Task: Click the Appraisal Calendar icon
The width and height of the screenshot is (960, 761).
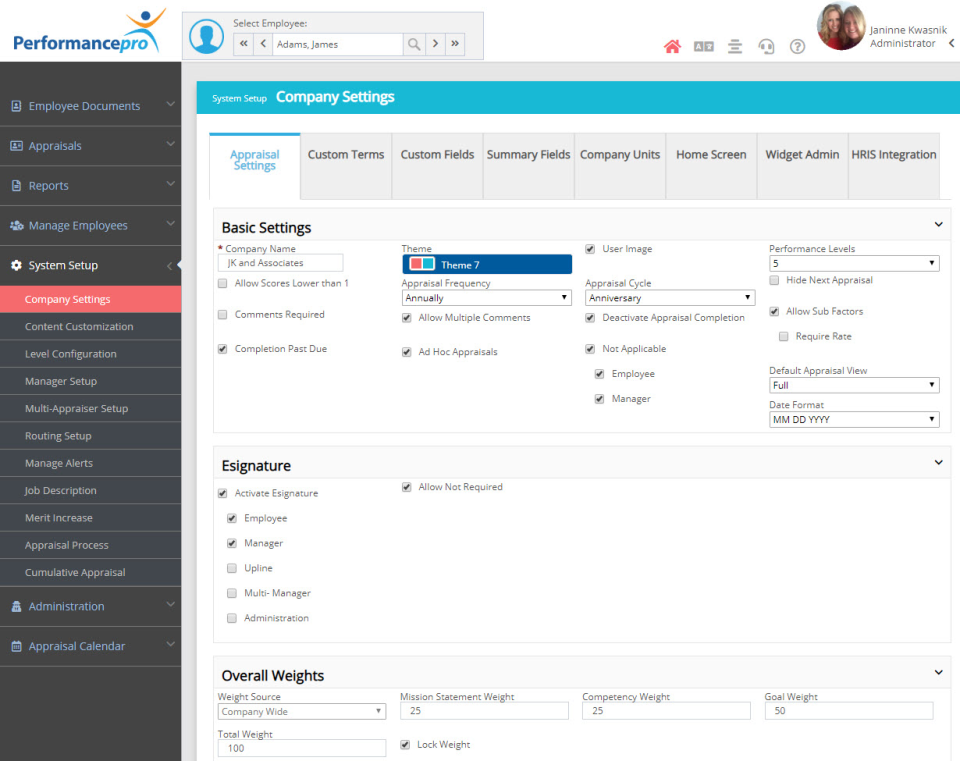Action: pos(17,646)
